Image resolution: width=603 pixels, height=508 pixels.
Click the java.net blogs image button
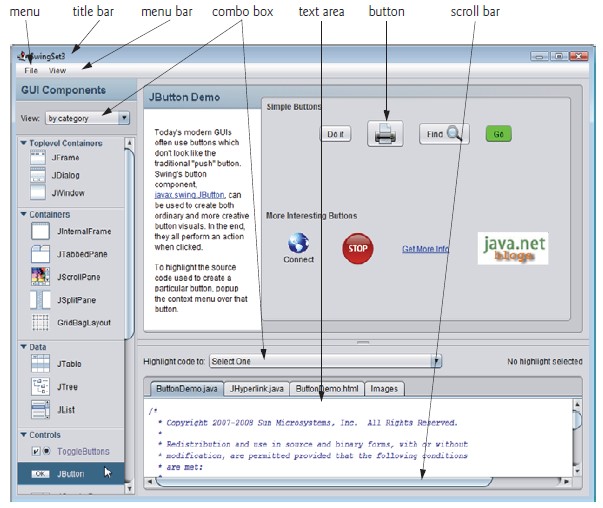514,246
